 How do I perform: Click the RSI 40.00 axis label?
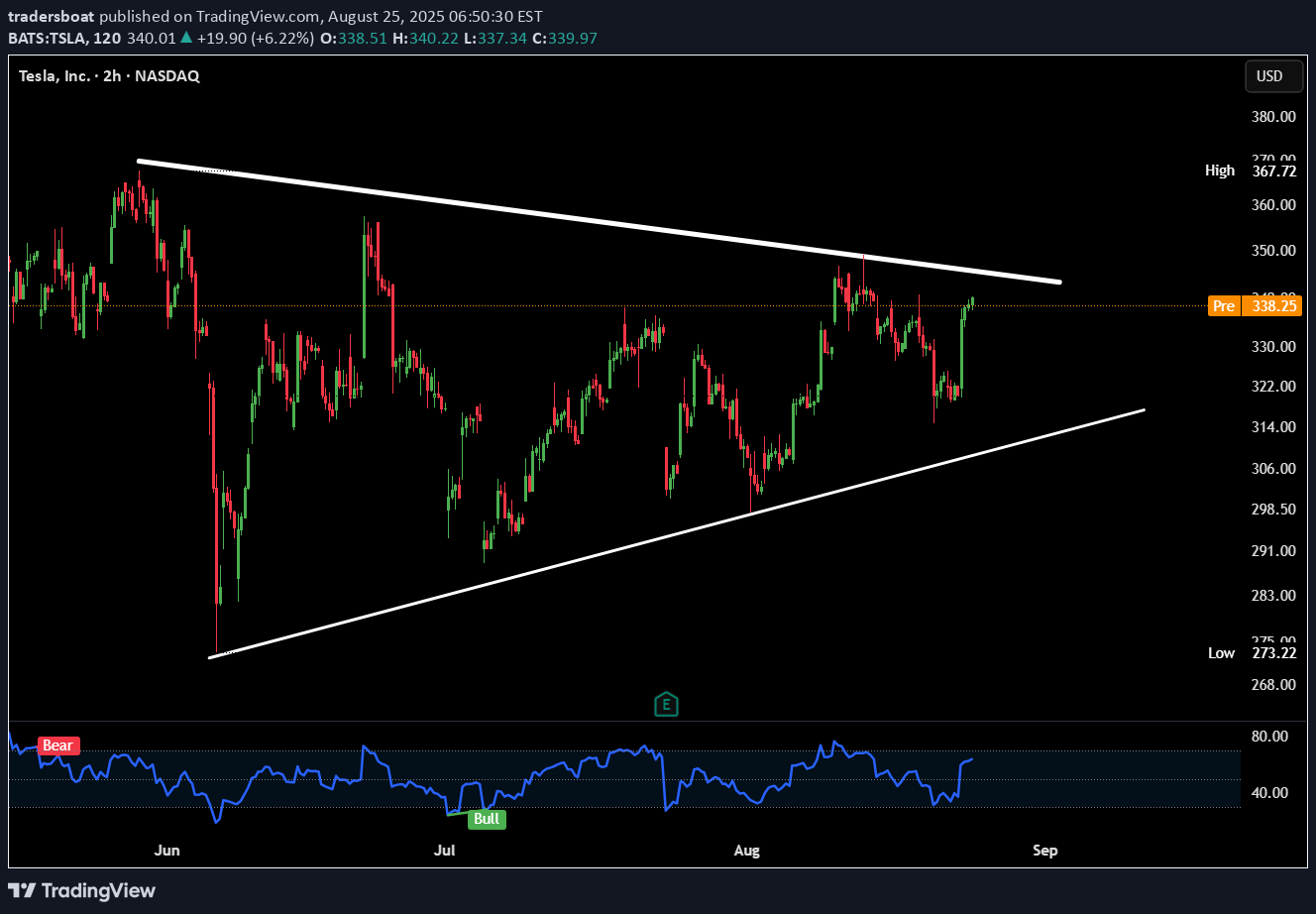click(1269, 792)
